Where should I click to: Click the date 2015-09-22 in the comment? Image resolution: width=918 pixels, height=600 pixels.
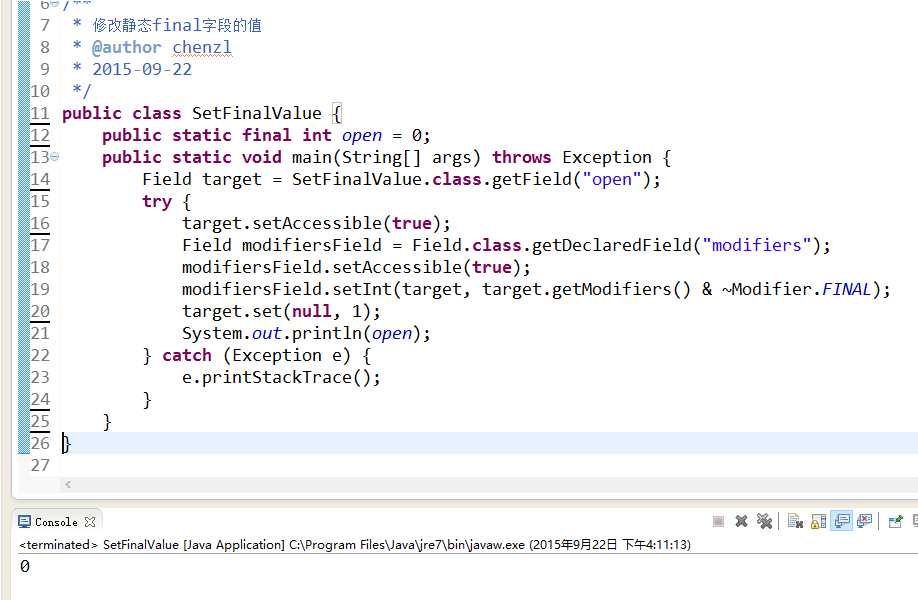142,69
